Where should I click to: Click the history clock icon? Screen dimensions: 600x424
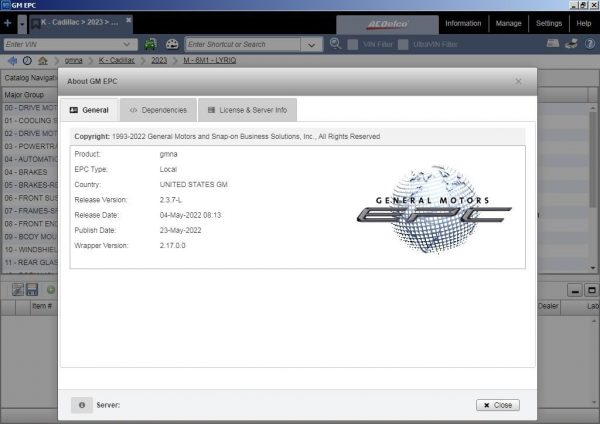click(x=27, y=60)
